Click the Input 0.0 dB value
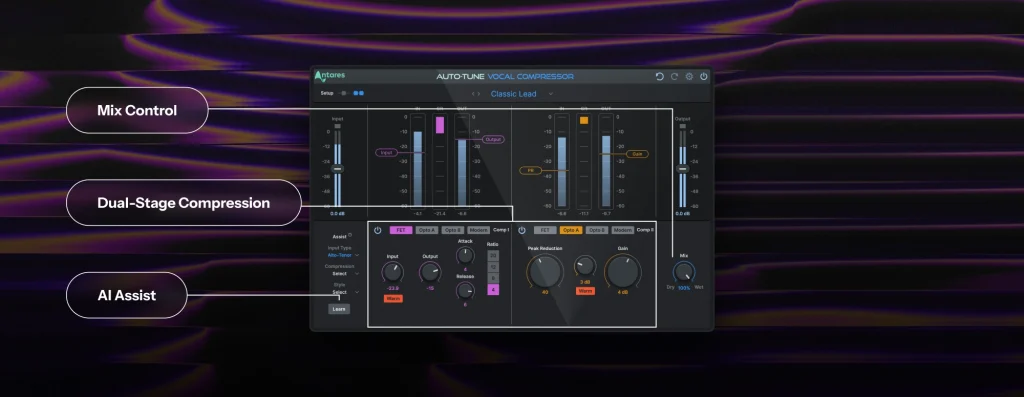Viewport: 1024px width, 397px height. pyautogui.click(x=337, y=214)
